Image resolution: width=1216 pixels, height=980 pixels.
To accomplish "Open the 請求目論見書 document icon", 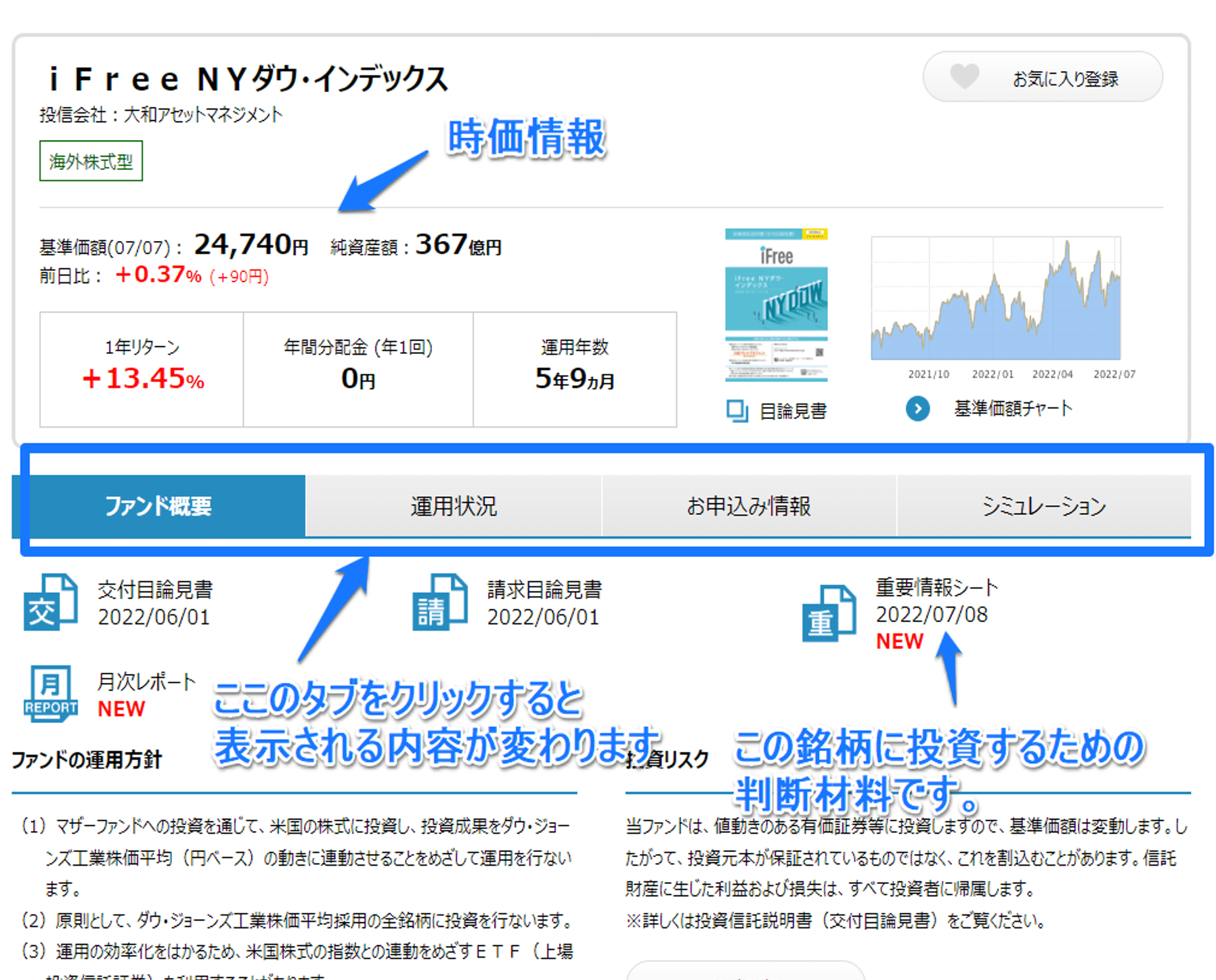I will [439, 602].
